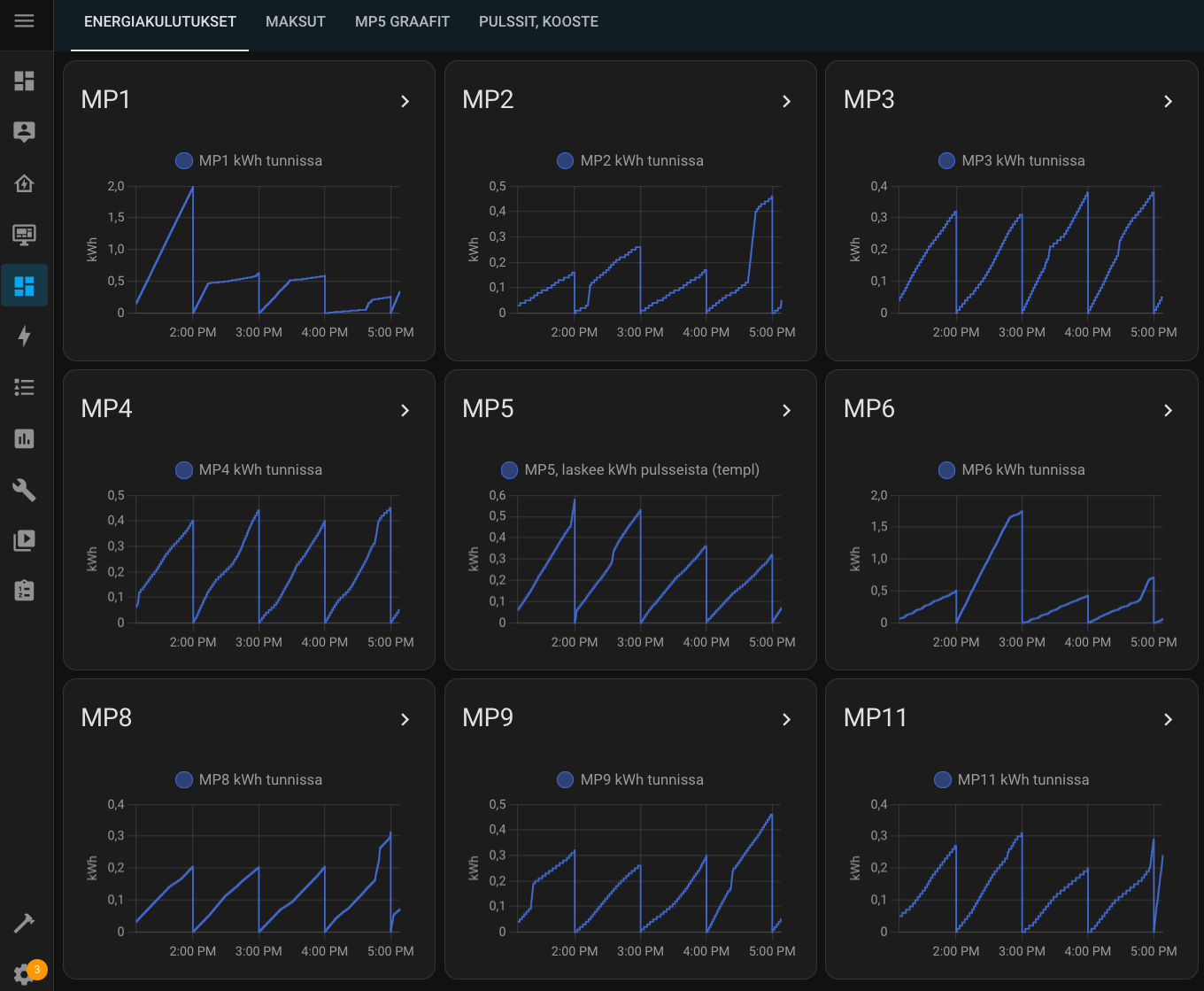Open the Energy lightning bolt icon
Viewport: 1204px width, 991px height.
[25, 336]
